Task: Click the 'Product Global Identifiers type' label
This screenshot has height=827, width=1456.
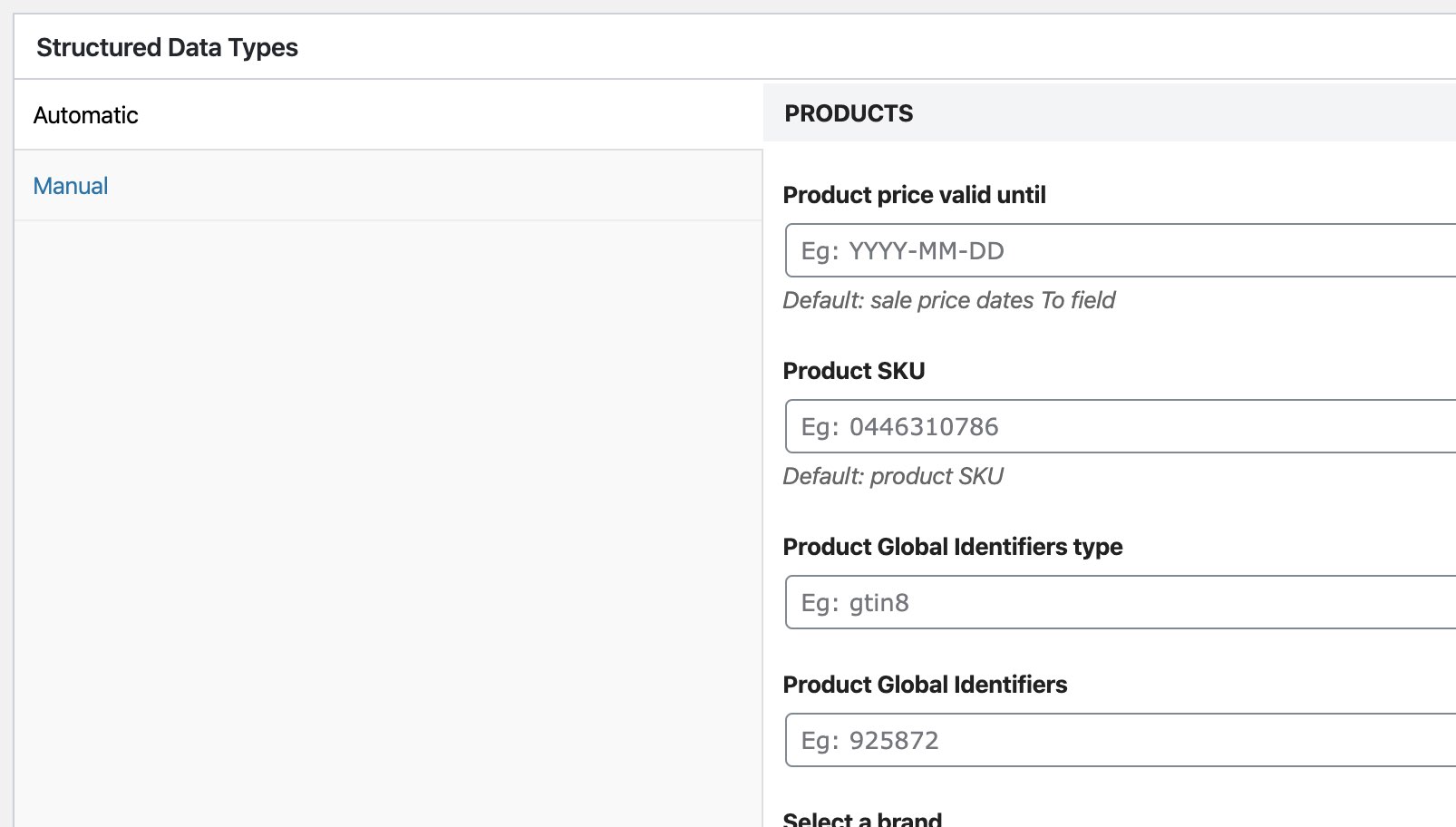Action: 953,547
